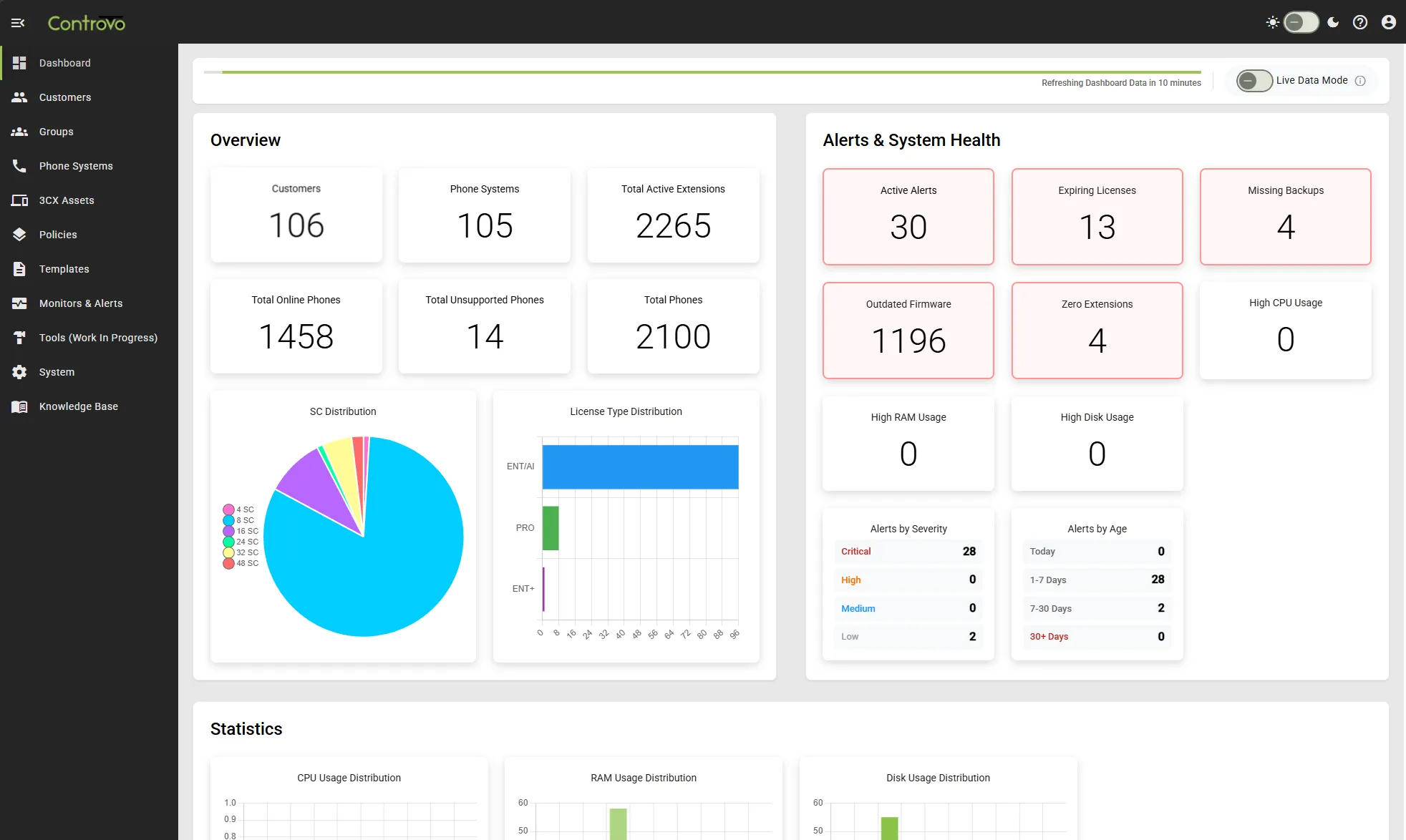The image size is (1406, 840).
Task: Enable Live Data Mode
Action: click(1253, 80)
